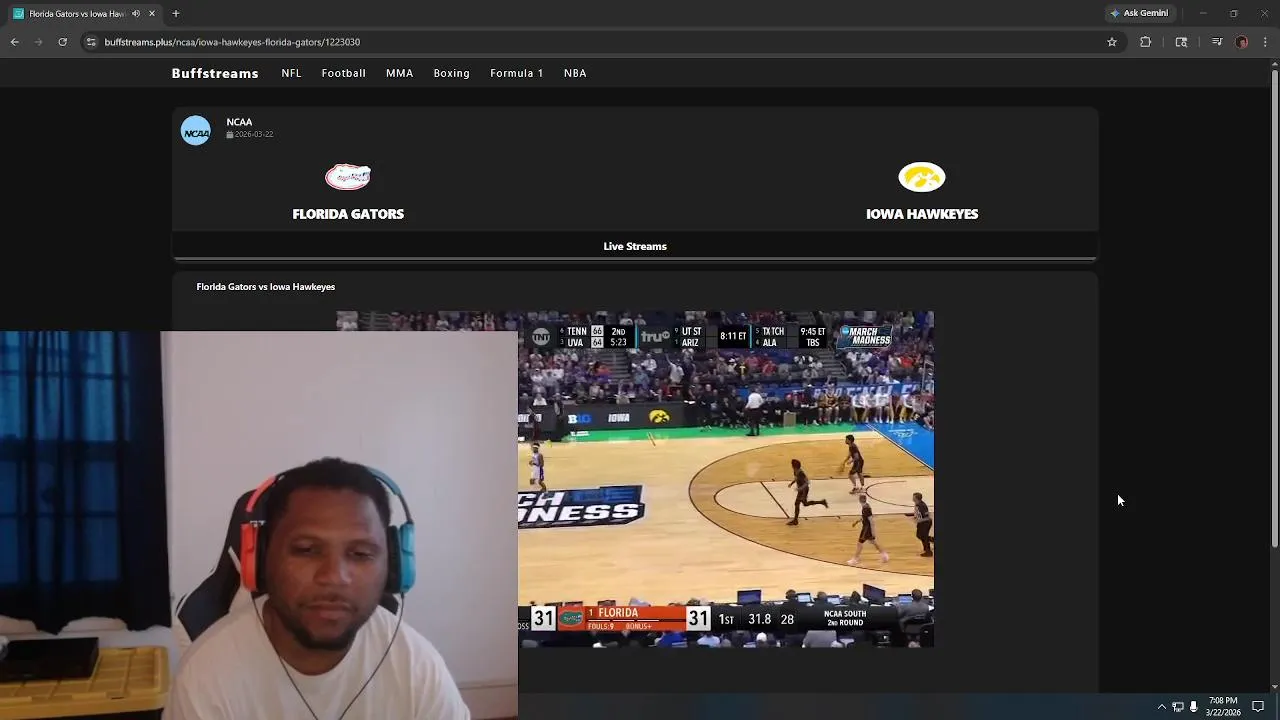This screenshot has width=1280, height=720.
Task: Close the Florida Gators vs Iowa tab
Action: (x=152, y=13)
